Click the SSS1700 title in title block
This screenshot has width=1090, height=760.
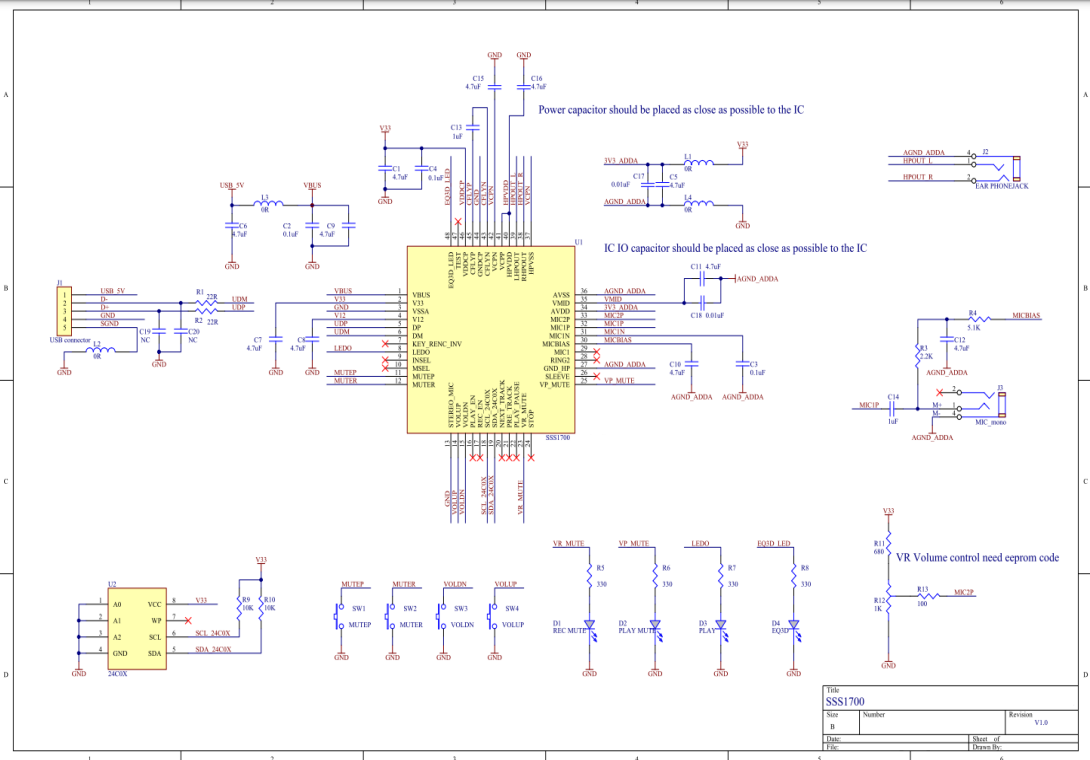coord(845,702)
